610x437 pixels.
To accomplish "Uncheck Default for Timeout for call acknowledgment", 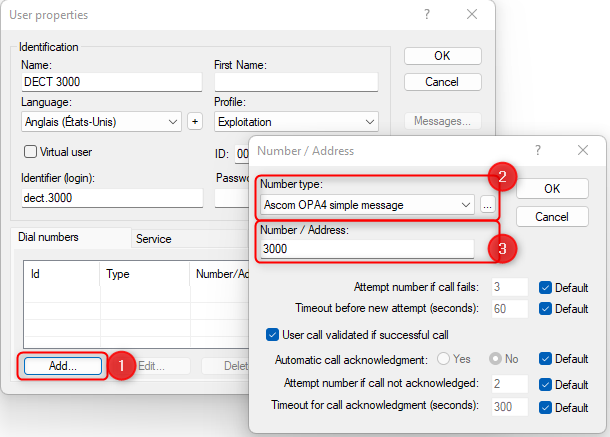I will pos(545,407).
